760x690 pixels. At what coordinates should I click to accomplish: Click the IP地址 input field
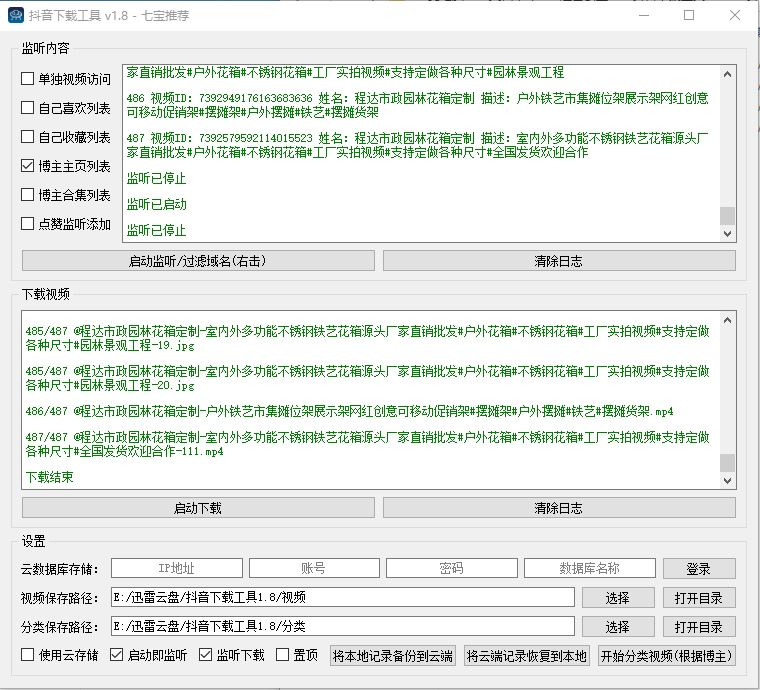pyautogui.click(x=175, y=568)
